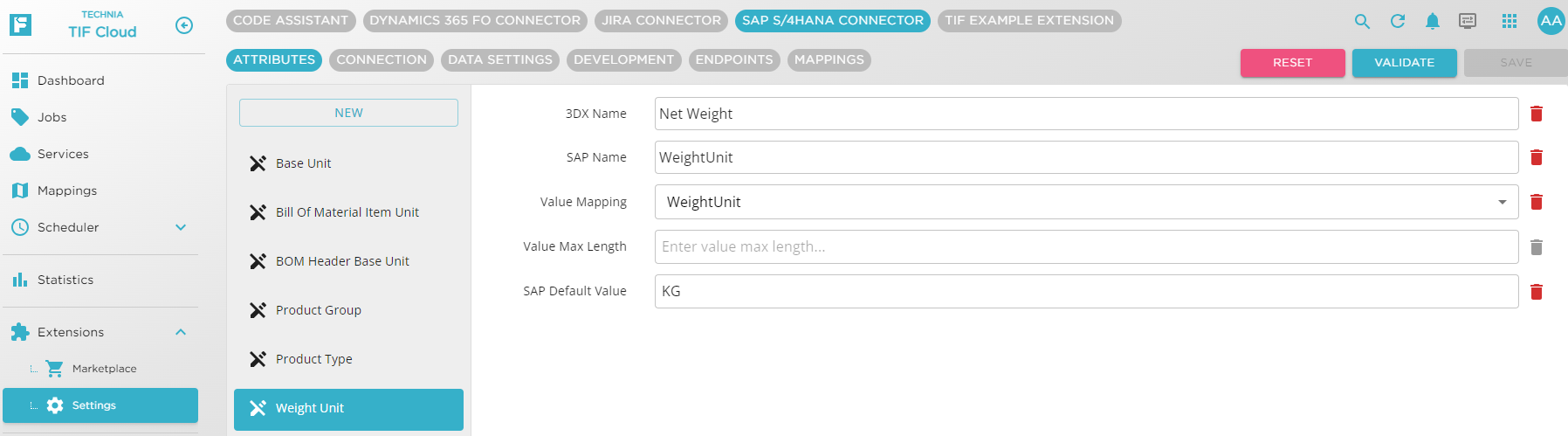Open the Value Mapping dropdown
Viewport: 1568px width, 436px height.
coord(1502,202)
